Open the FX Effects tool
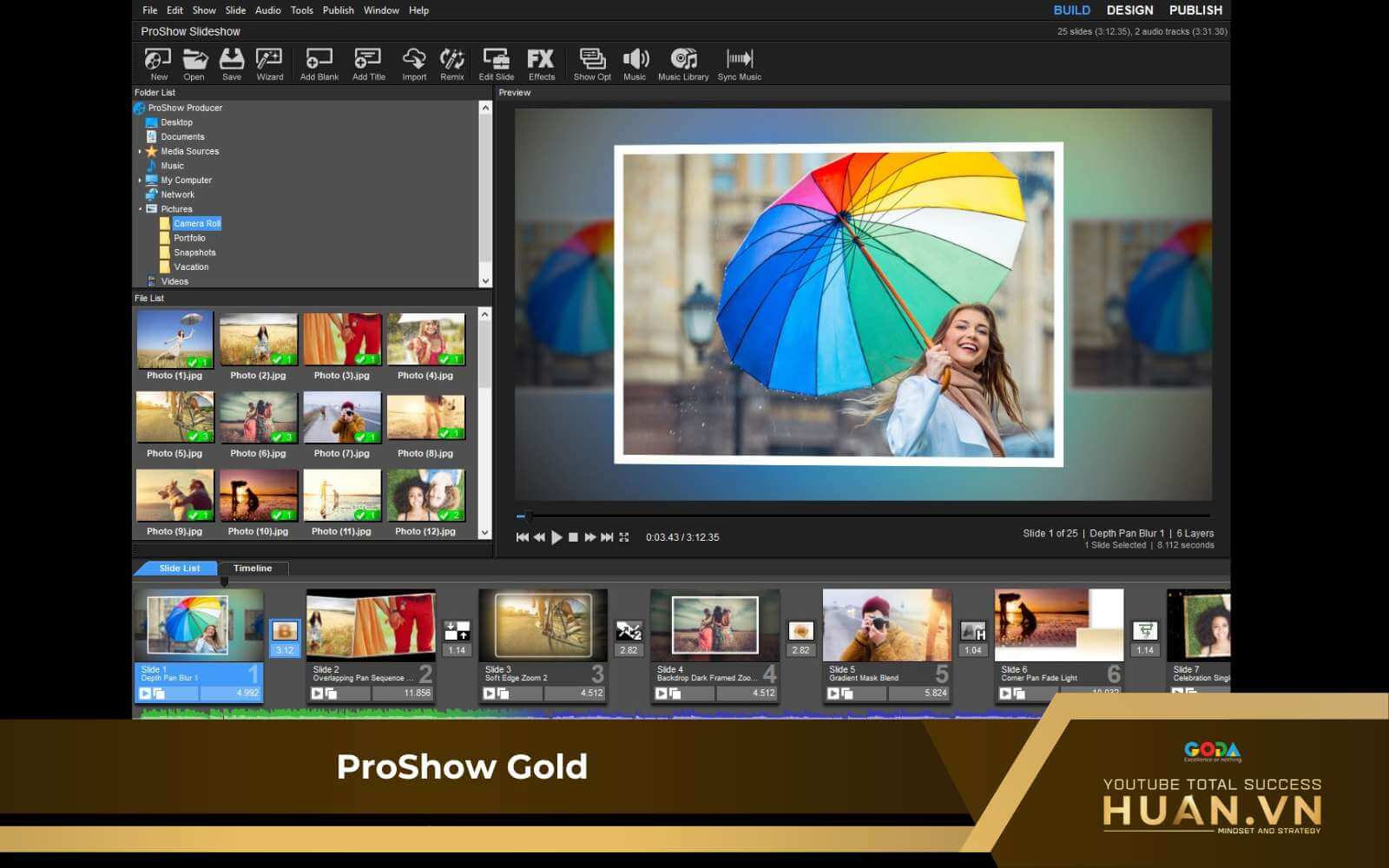The width and height of the screenshot is (1389, 868). (541, 63)
